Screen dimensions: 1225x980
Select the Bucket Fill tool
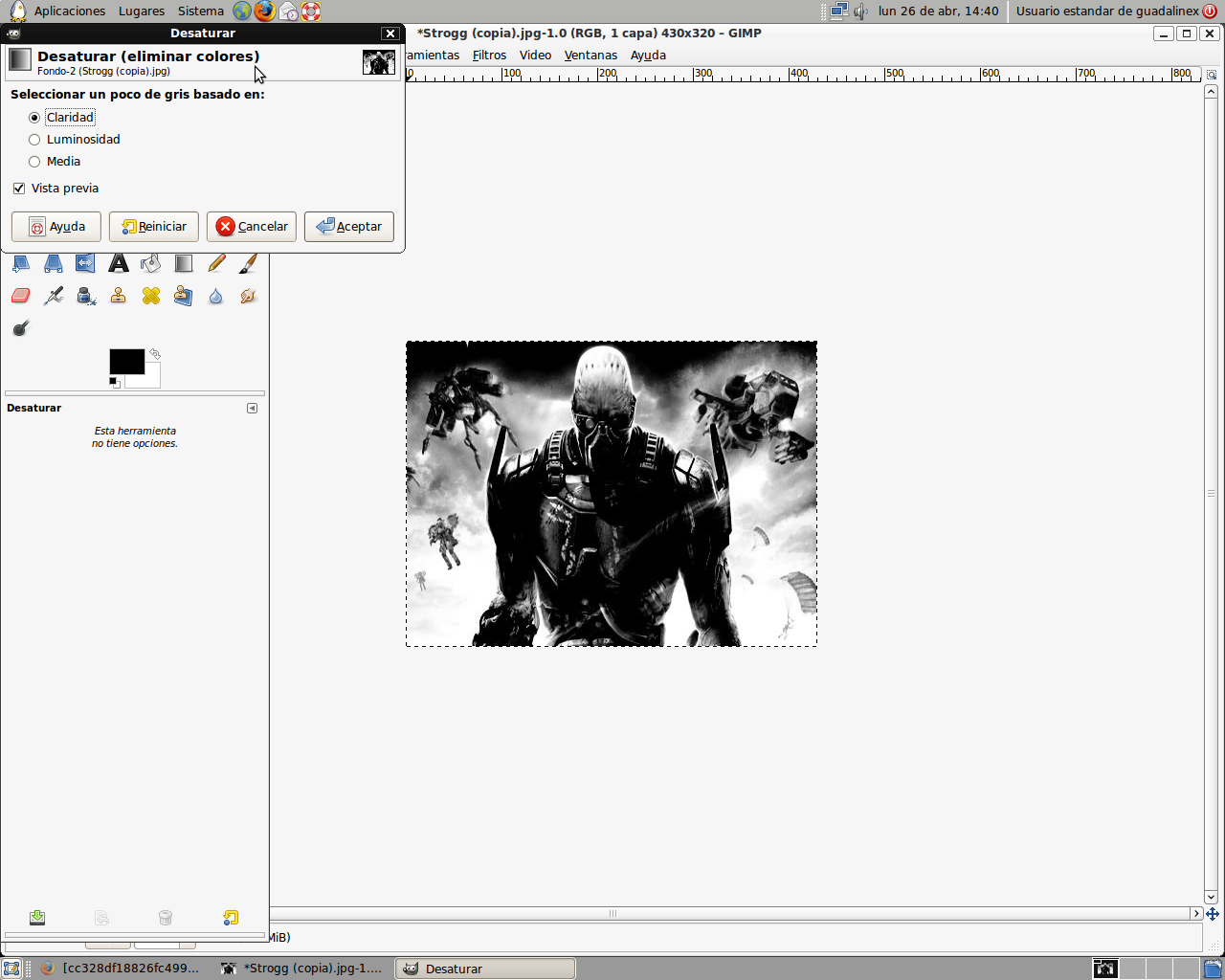coord(151,263)
